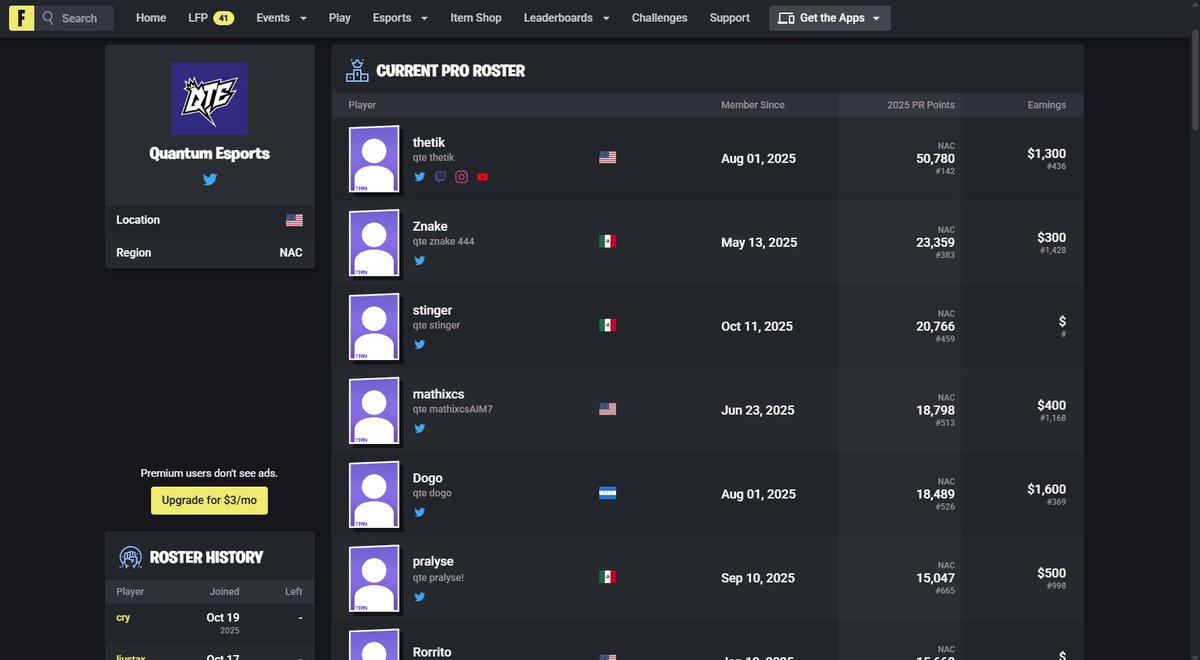The image size is (1200, 660).
Task: Open stinger player profile link
Action: pyautogui.click(x=433, y=310)
